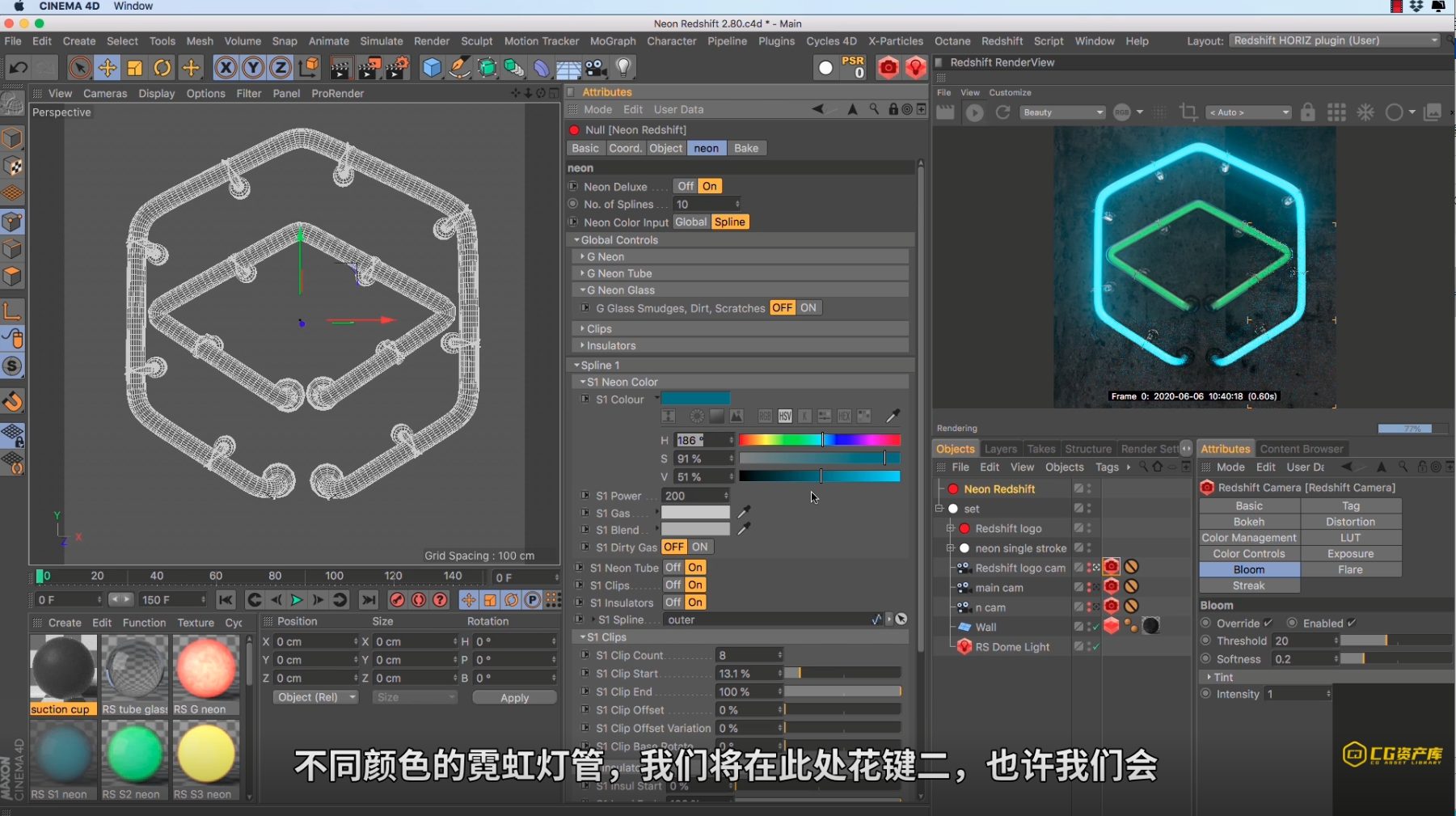Turn S1 Neon Tube Off

[x=673, y=568]
